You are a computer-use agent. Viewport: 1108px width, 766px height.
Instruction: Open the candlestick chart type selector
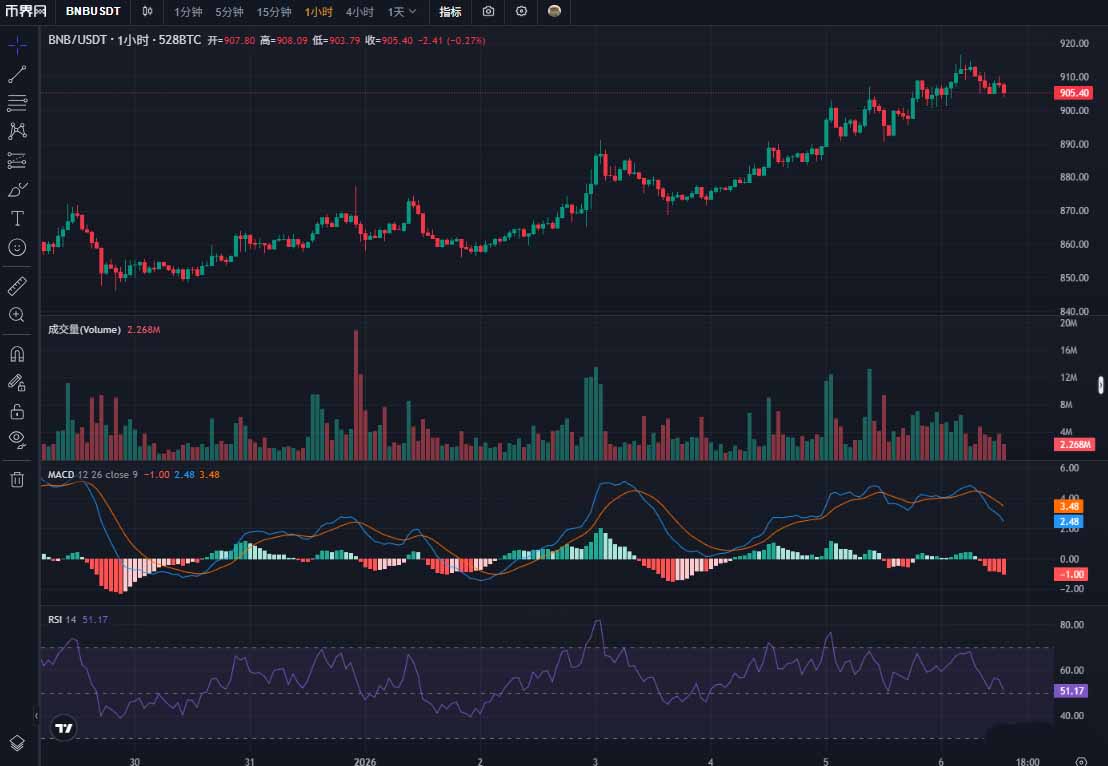click(x=147, y=12)
